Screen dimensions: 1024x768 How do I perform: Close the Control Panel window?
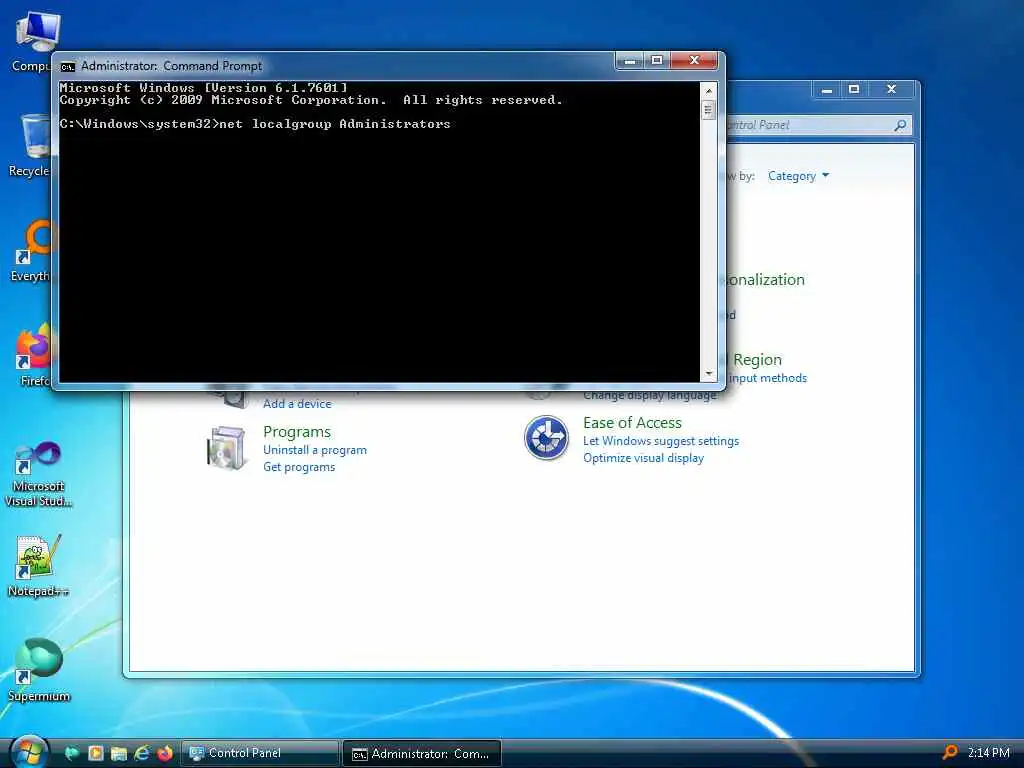click(x=891, y=89)
